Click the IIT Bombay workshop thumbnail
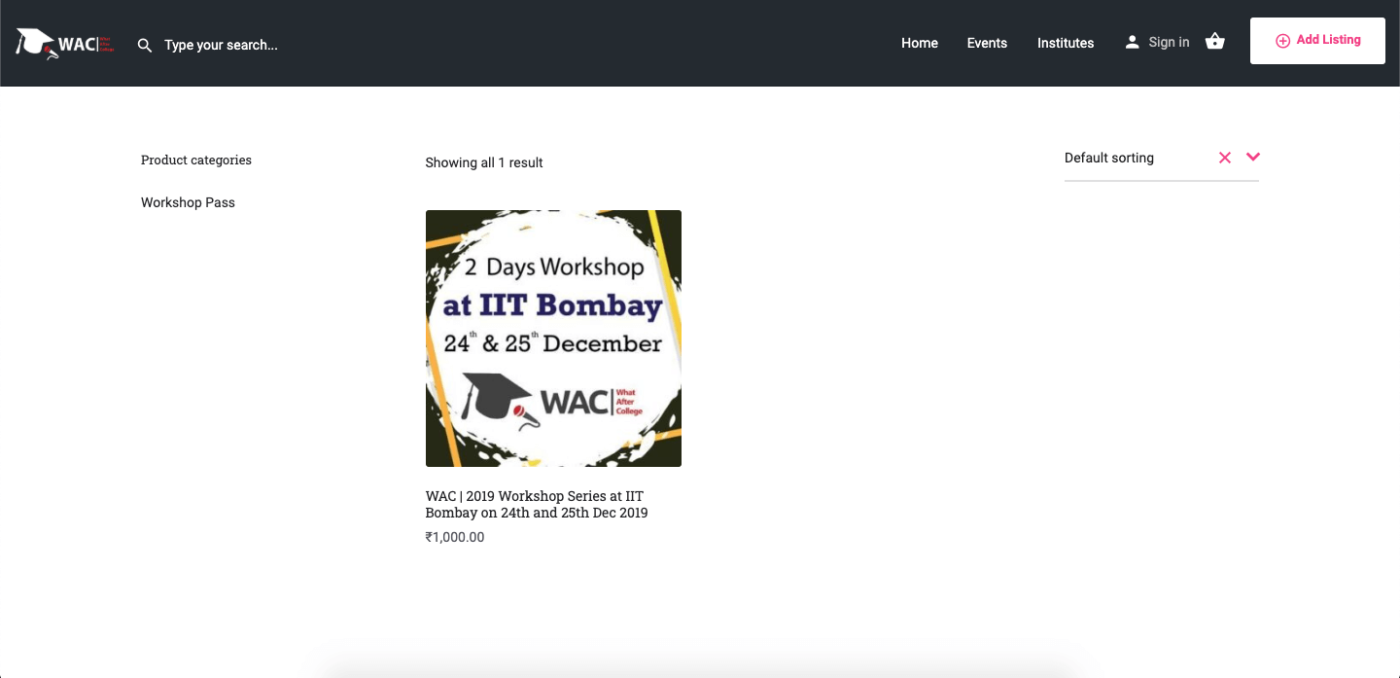This screenshot has height=678, width=1400. 553,338
